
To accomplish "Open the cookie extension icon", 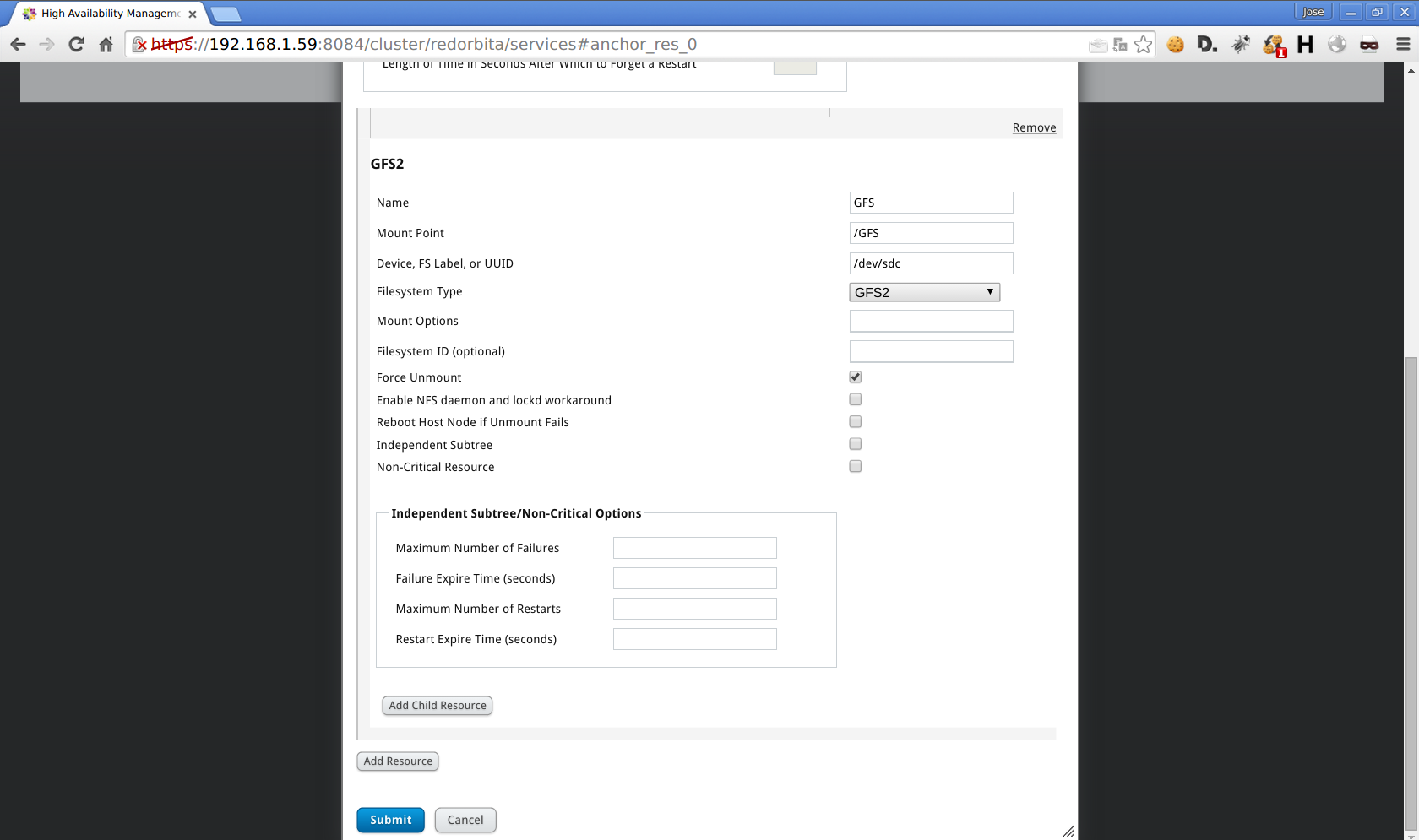I will coord(1175,45).
